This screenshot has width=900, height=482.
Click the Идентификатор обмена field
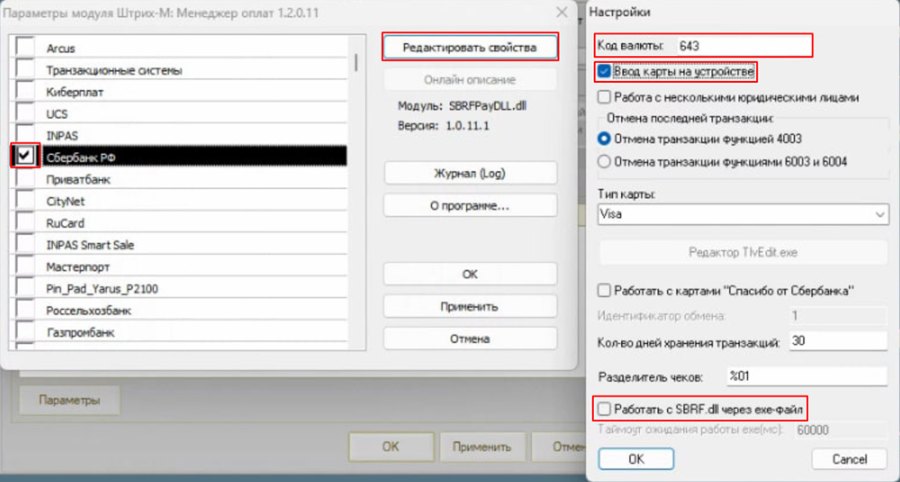(x=838, y=316)
